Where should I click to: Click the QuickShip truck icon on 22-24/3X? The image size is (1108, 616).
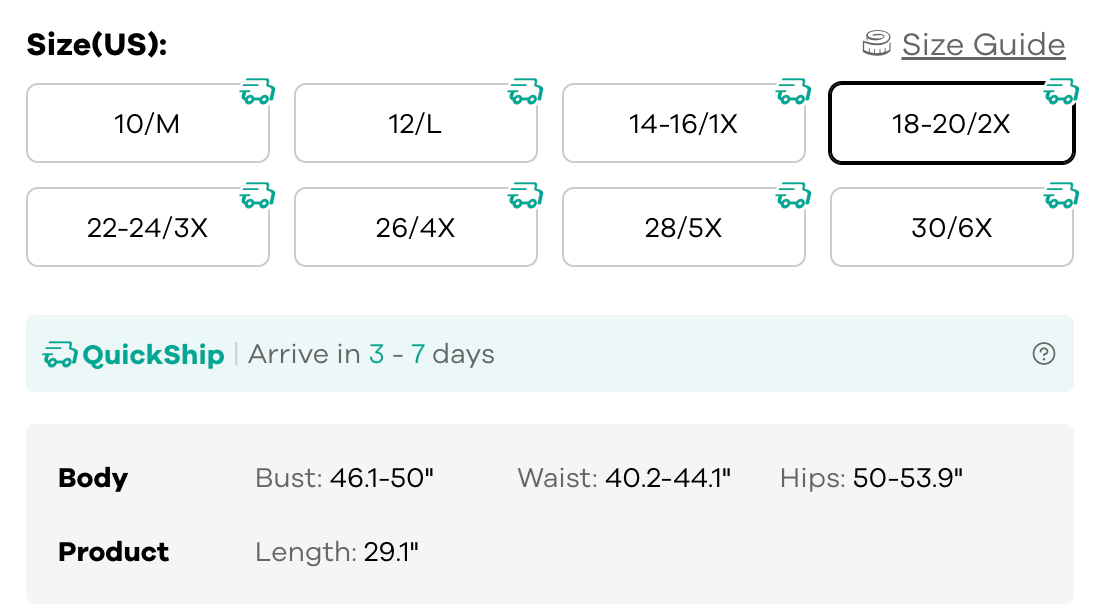point(257,196)
